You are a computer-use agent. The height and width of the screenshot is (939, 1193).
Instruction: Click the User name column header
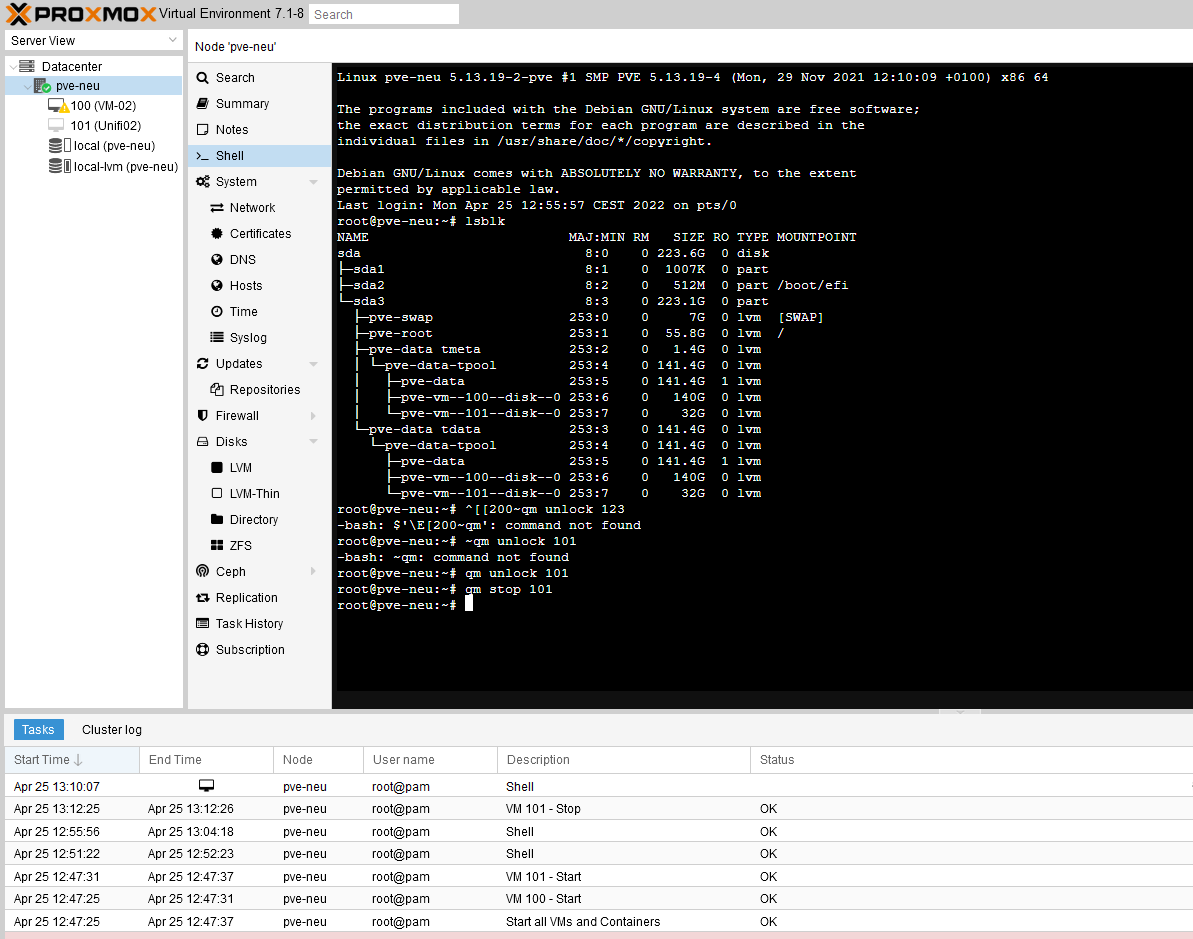(430, 759)
